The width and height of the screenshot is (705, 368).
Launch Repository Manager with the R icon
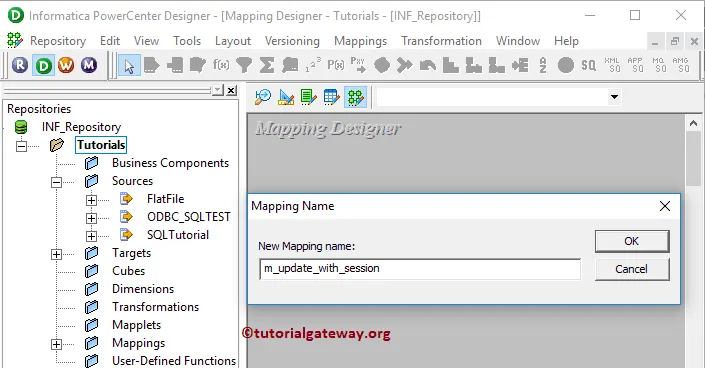[20, 65]
